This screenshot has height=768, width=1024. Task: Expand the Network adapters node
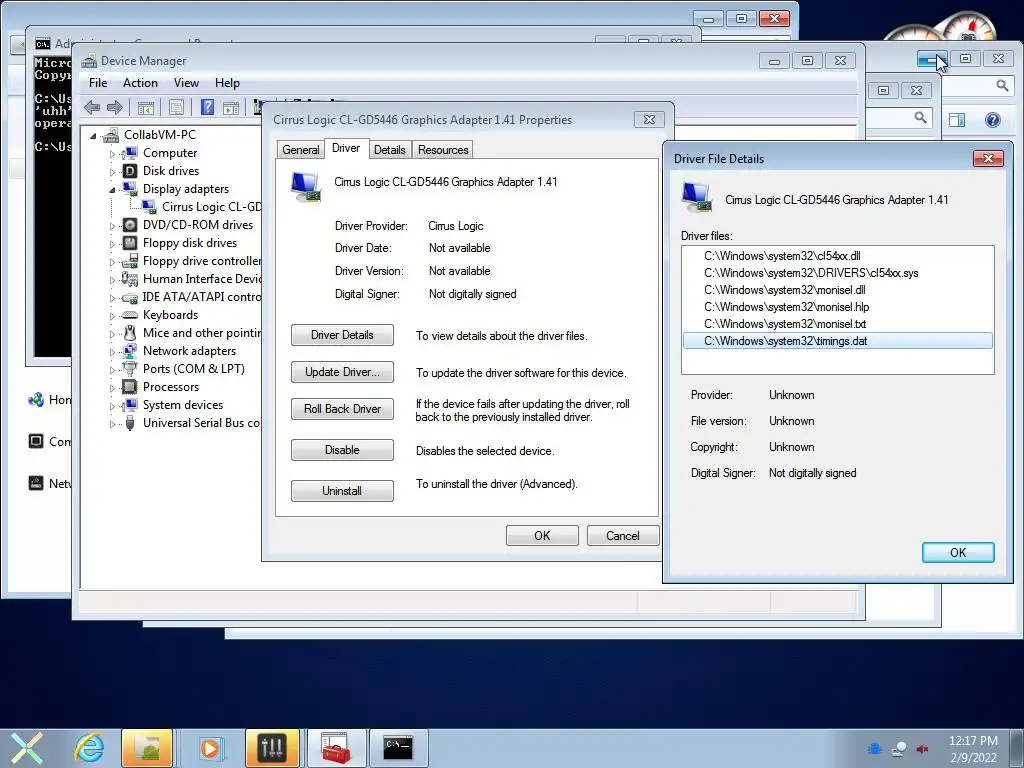(112, 352)
